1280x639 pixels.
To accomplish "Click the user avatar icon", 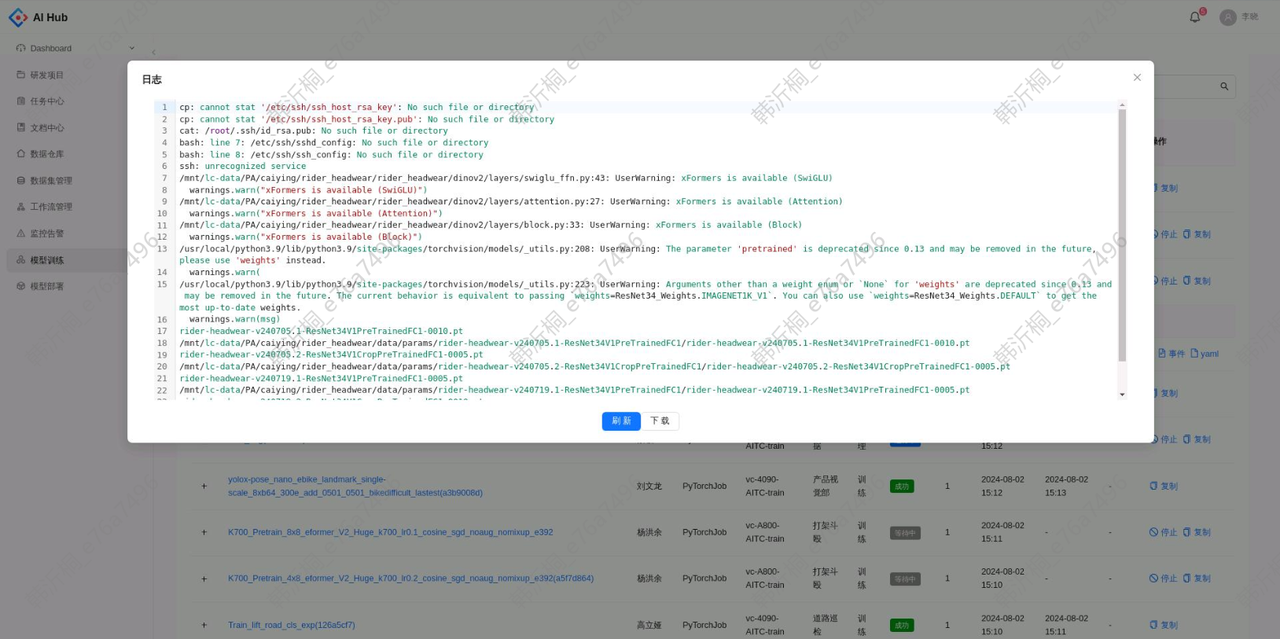I will pos(1227,17).
